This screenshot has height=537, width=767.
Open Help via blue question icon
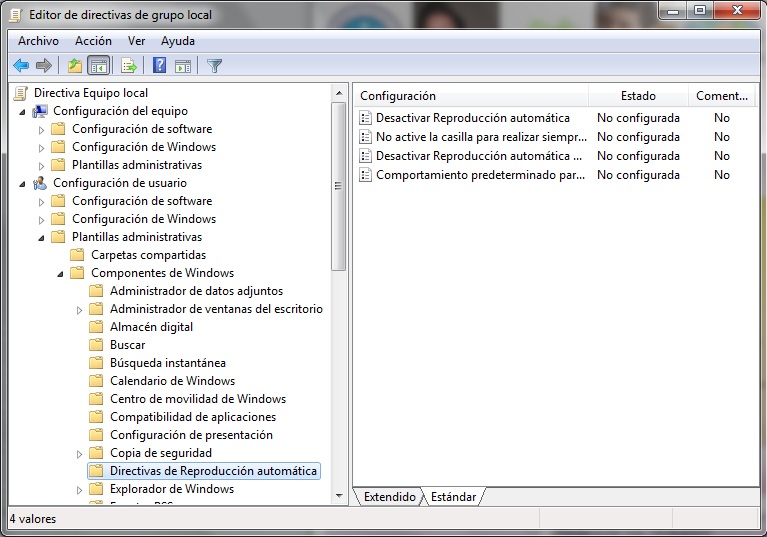[x=159, y=65]
